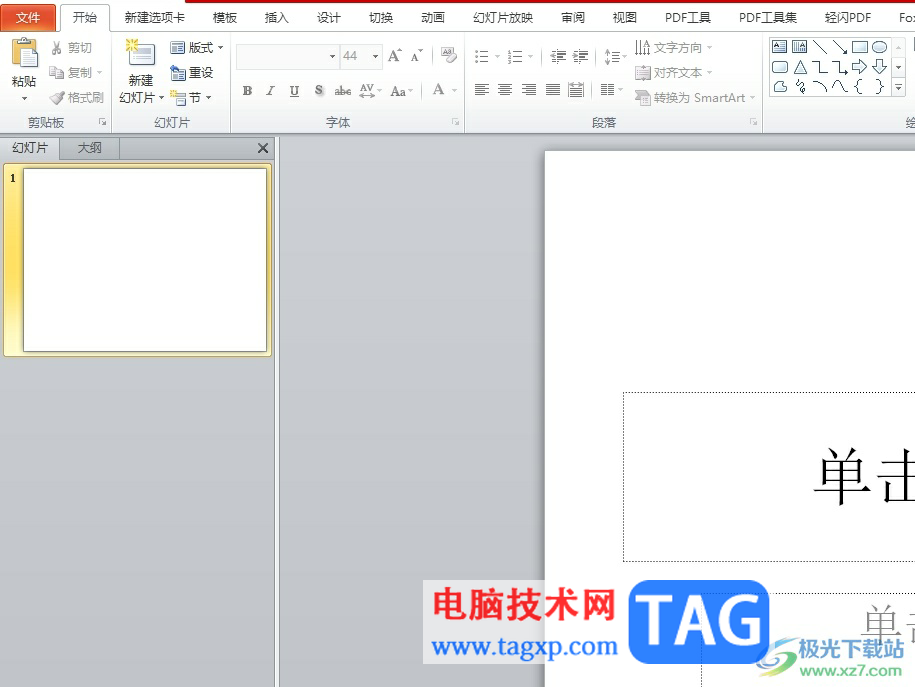Expand the shapes gallery More arrow
915x687 pixels.
tap(899, 87)
